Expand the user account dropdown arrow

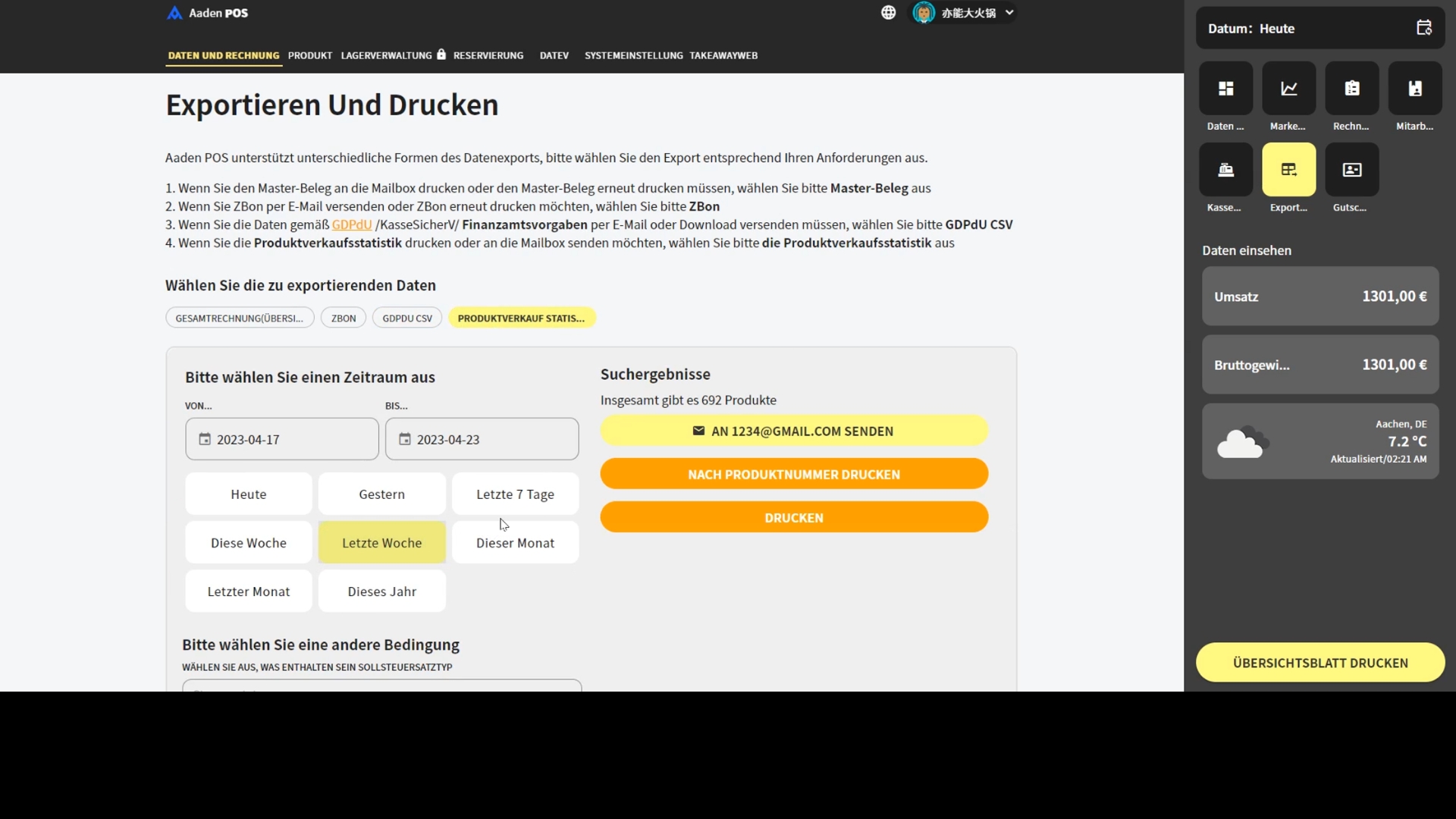click(1009, 13)
